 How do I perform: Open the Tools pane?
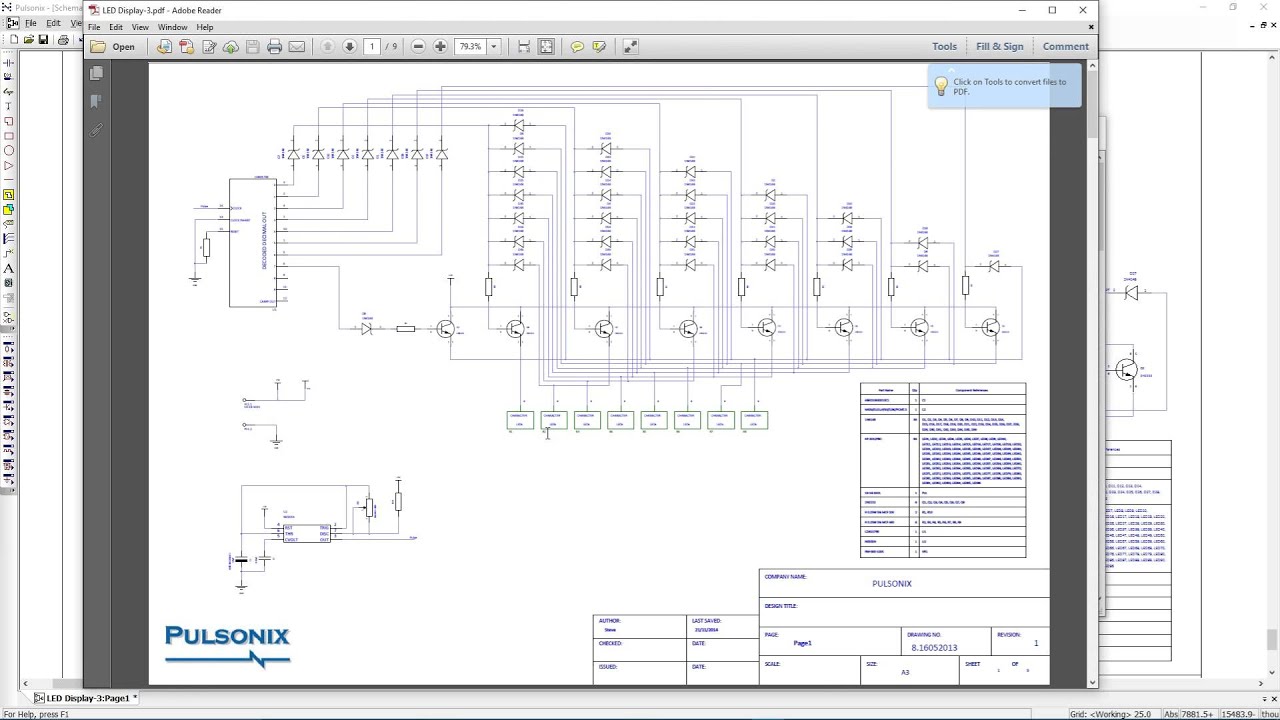click(944, 46)
